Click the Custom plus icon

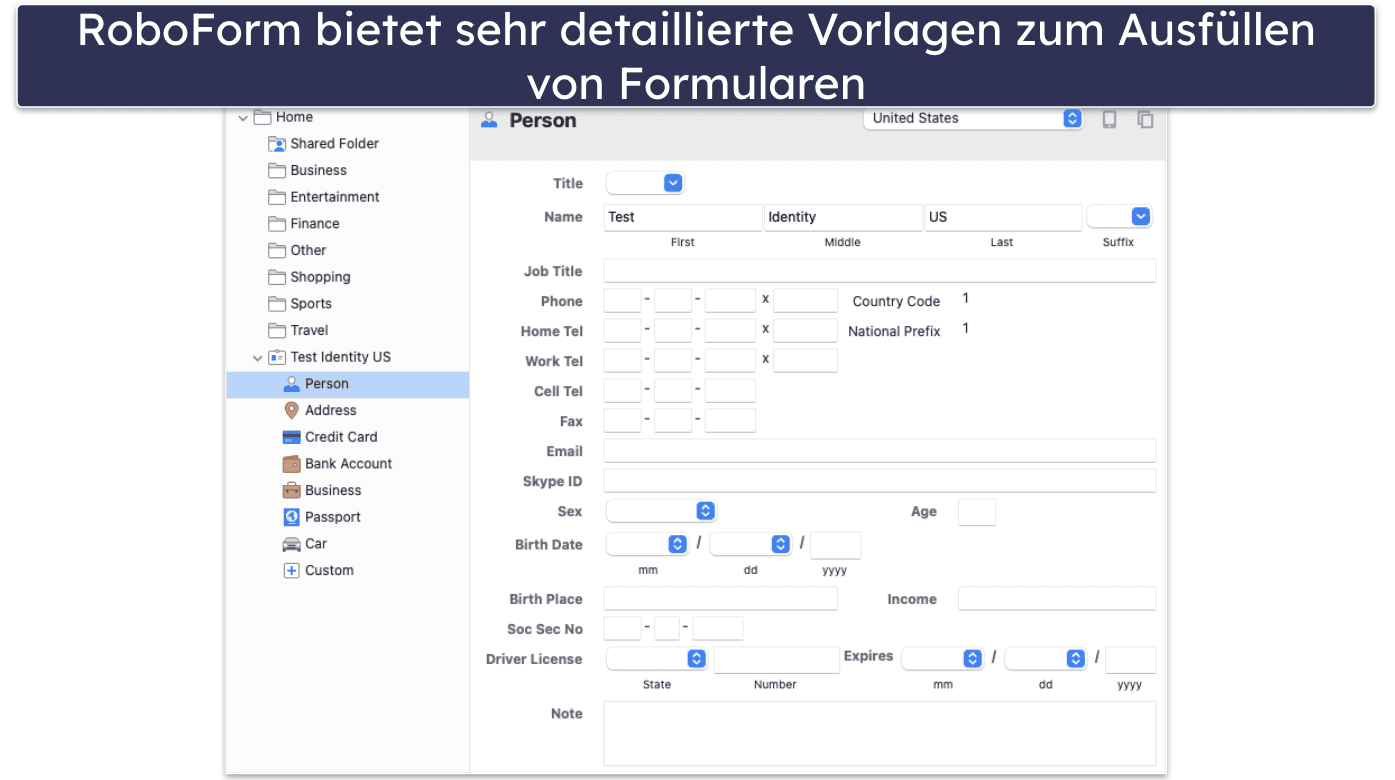(x=292, y=571)
